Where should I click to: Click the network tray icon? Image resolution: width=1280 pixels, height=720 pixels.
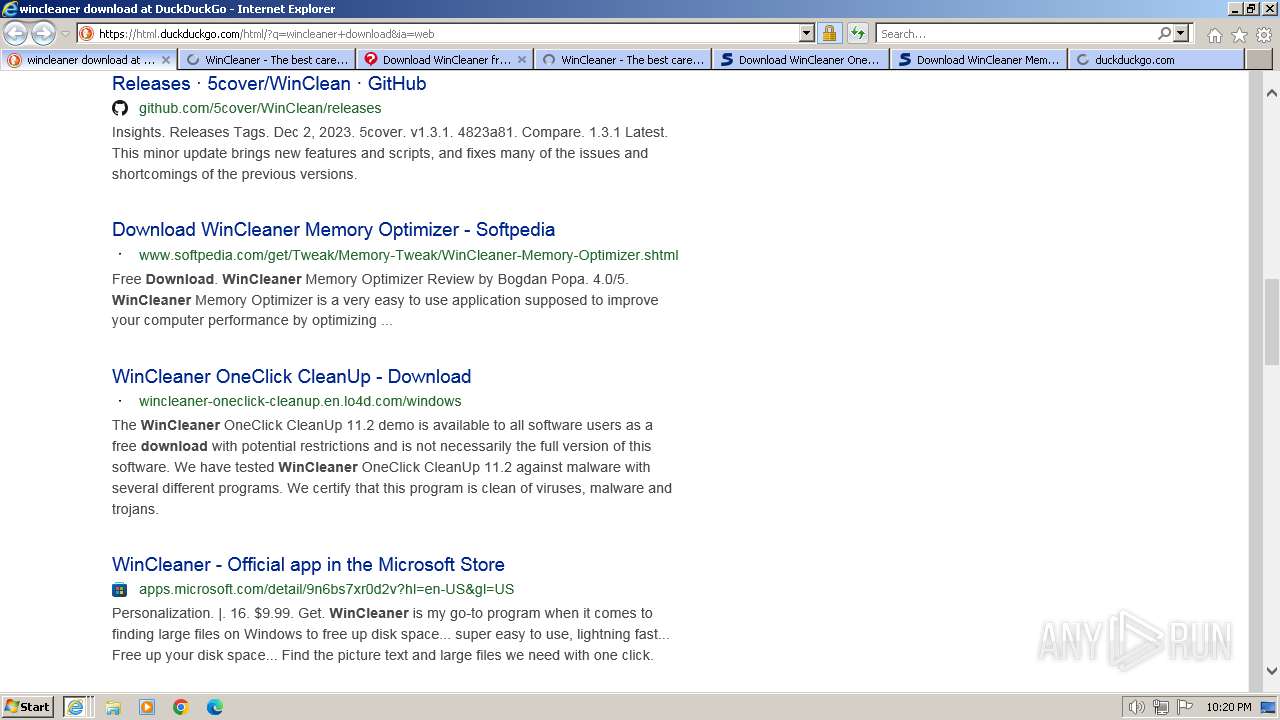tap(1161, 707)
